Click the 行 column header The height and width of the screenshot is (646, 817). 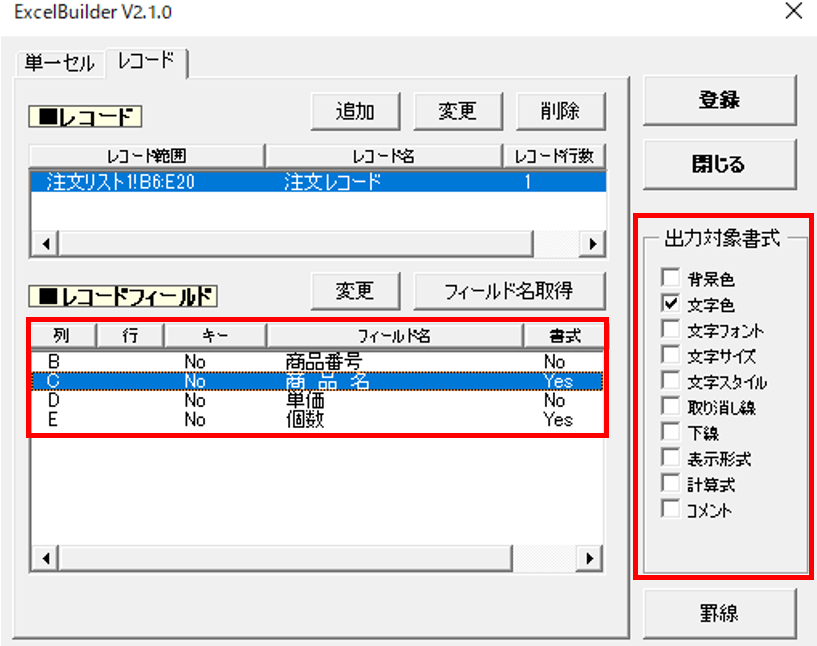[130, 336]
